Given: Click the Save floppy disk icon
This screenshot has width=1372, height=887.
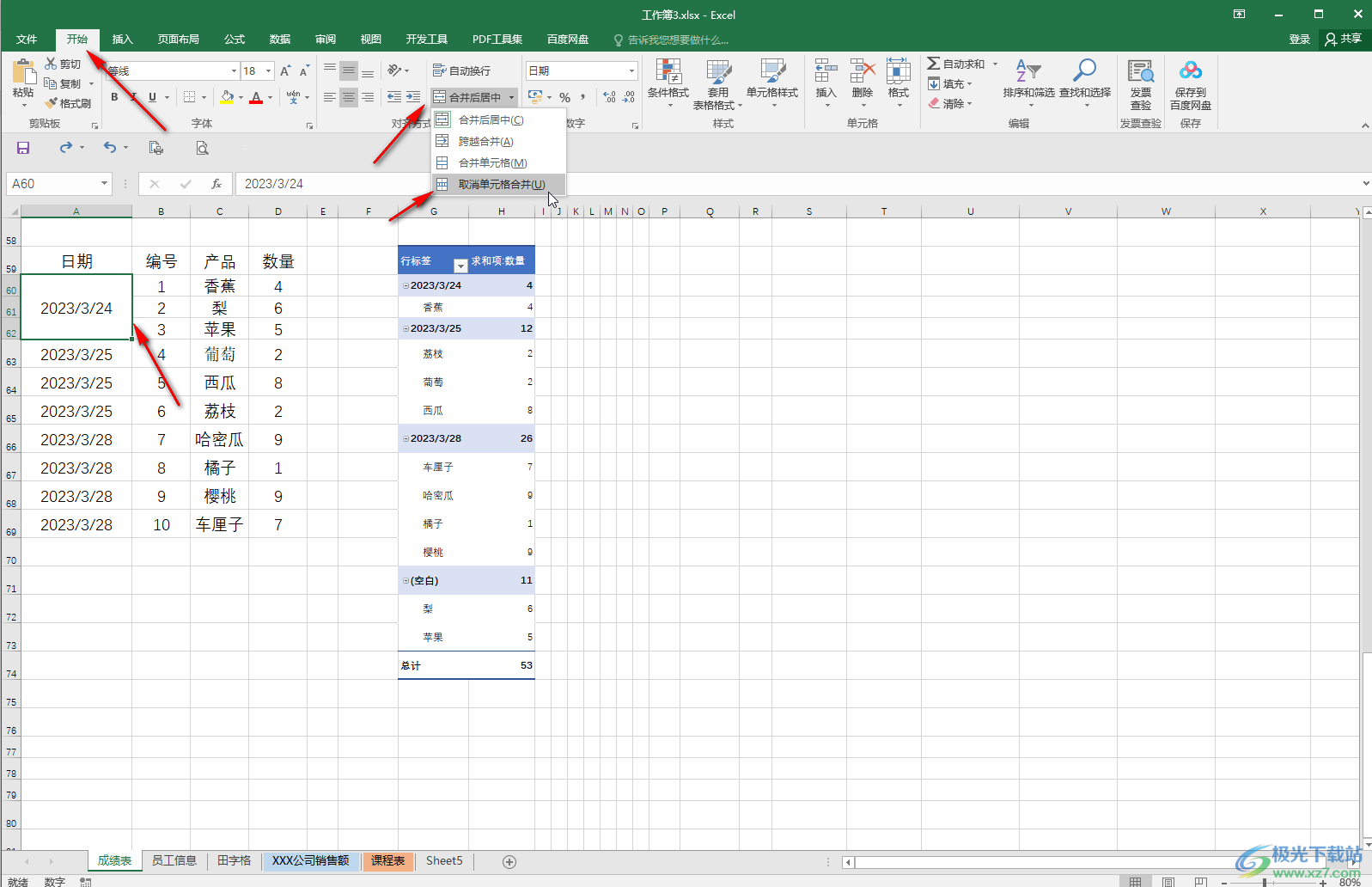Looking at the screenshot, I should pyautogui.click(x=23, y=148).
